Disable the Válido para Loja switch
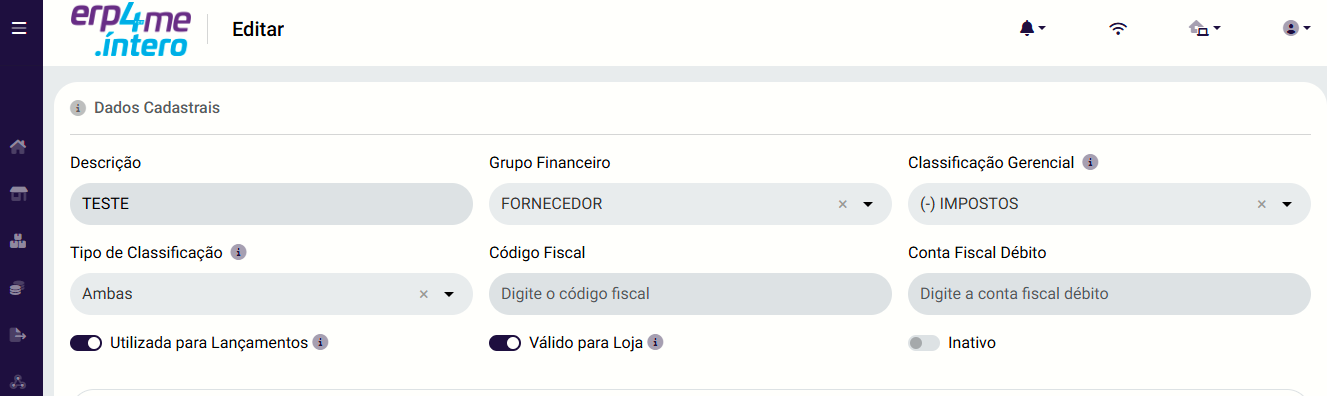This screenshot has height=396, width=1327. coord(505,343)
